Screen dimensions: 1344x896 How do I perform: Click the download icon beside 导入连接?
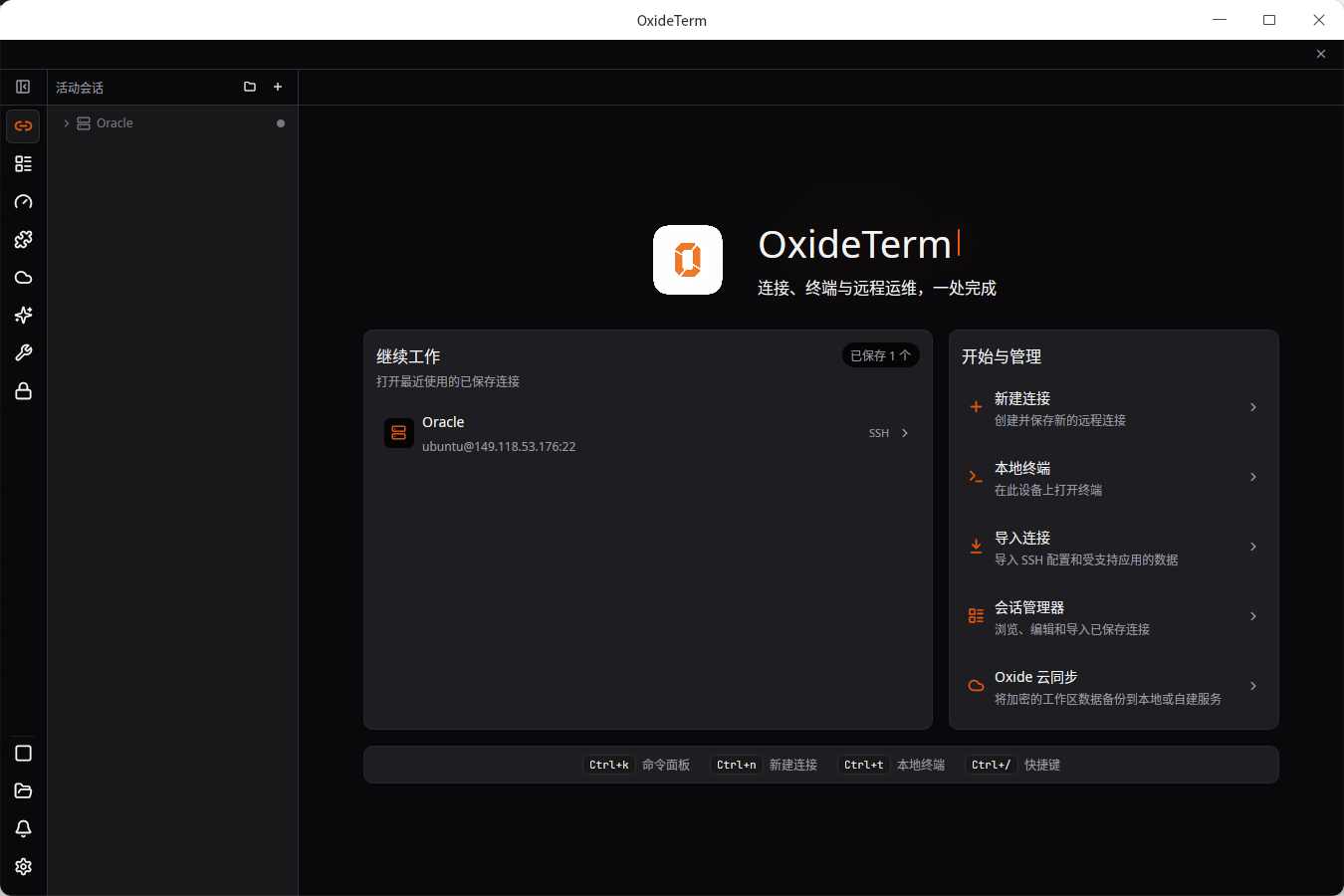pyautogui.click(x=976, y=547)
